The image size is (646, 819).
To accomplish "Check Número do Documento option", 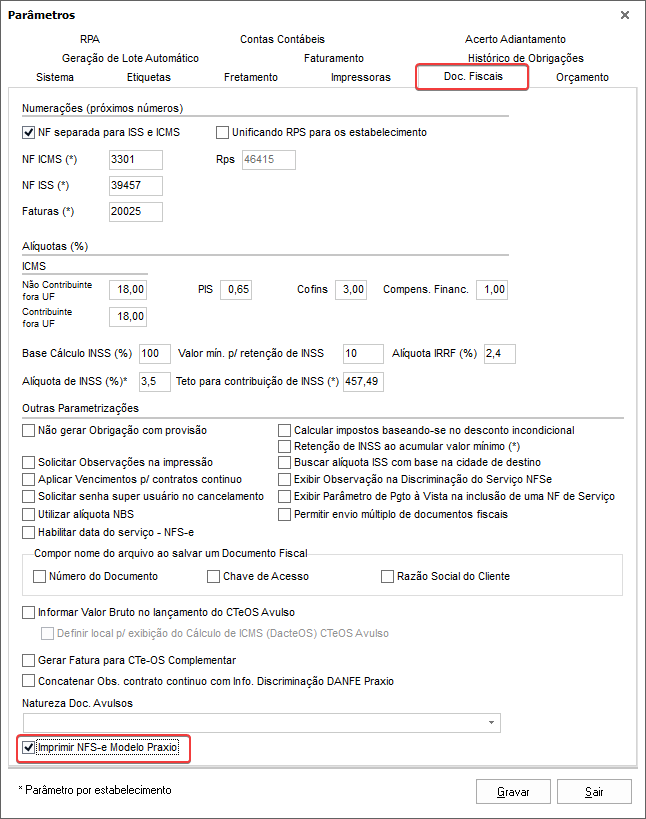I will 39,577.
